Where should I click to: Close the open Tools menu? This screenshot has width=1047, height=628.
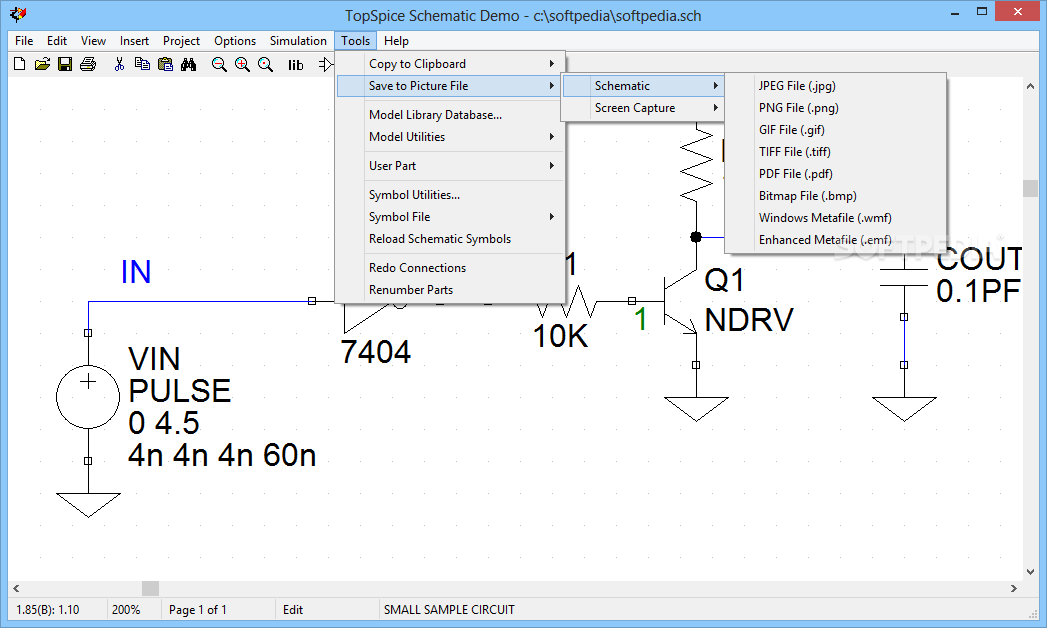[x=355, y=41]
